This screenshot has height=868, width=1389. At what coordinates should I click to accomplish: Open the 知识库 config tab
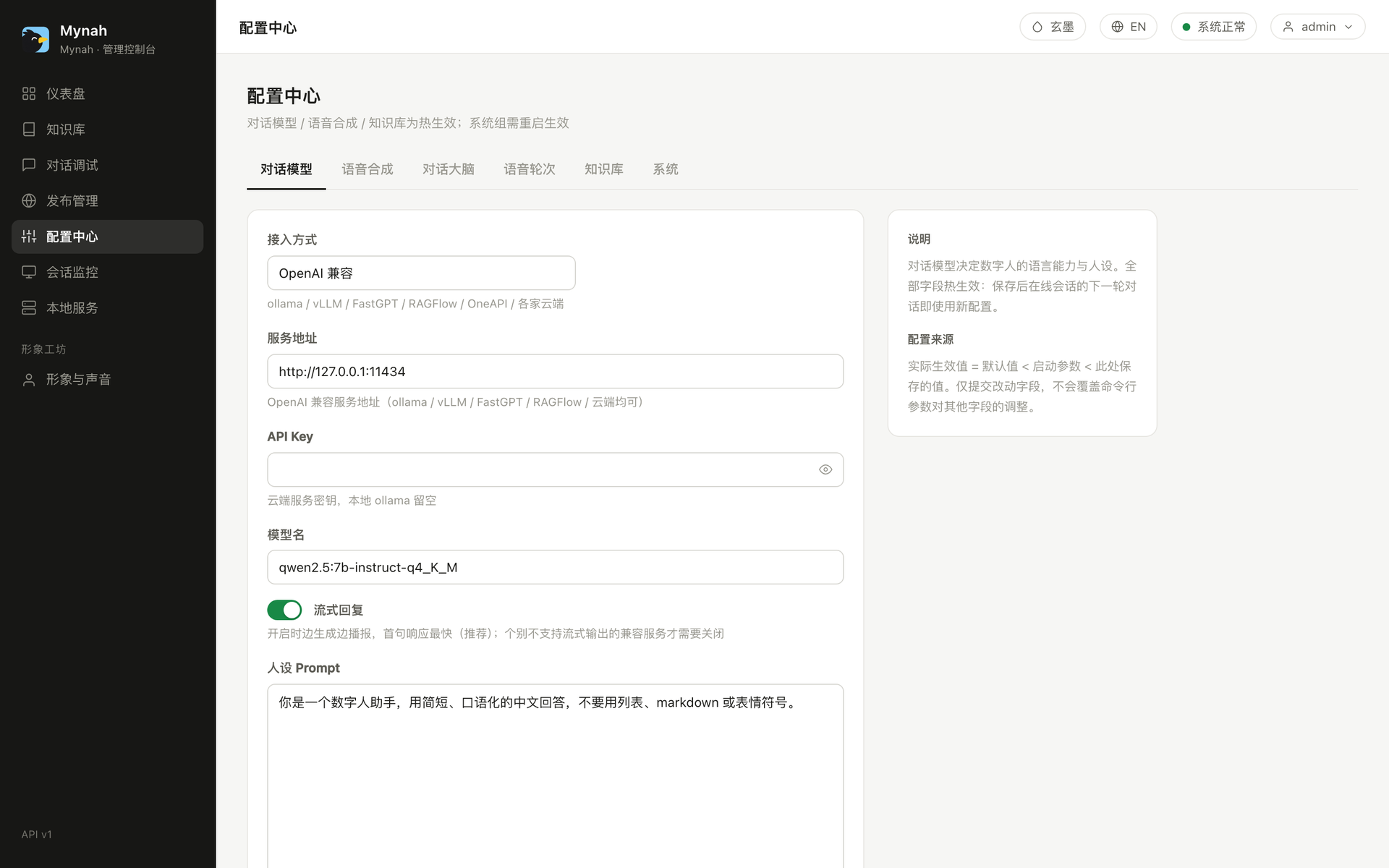[x=604, y=169]
